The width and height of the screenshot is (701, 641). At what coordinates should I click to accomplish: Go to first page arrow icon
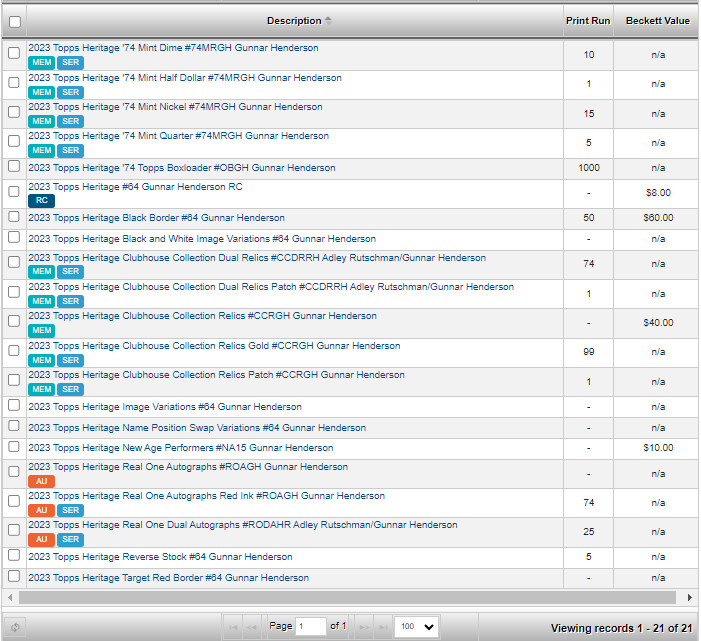click(233, 627)
